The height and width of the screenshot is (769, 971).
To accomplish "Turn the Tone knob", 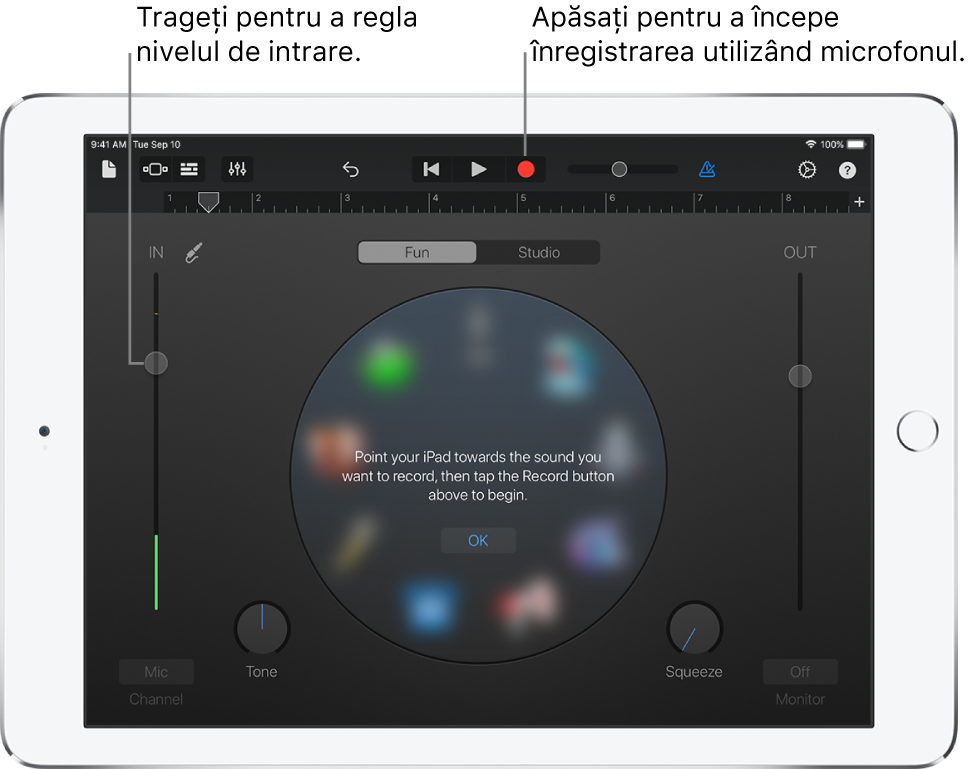I will coord(261,628).
